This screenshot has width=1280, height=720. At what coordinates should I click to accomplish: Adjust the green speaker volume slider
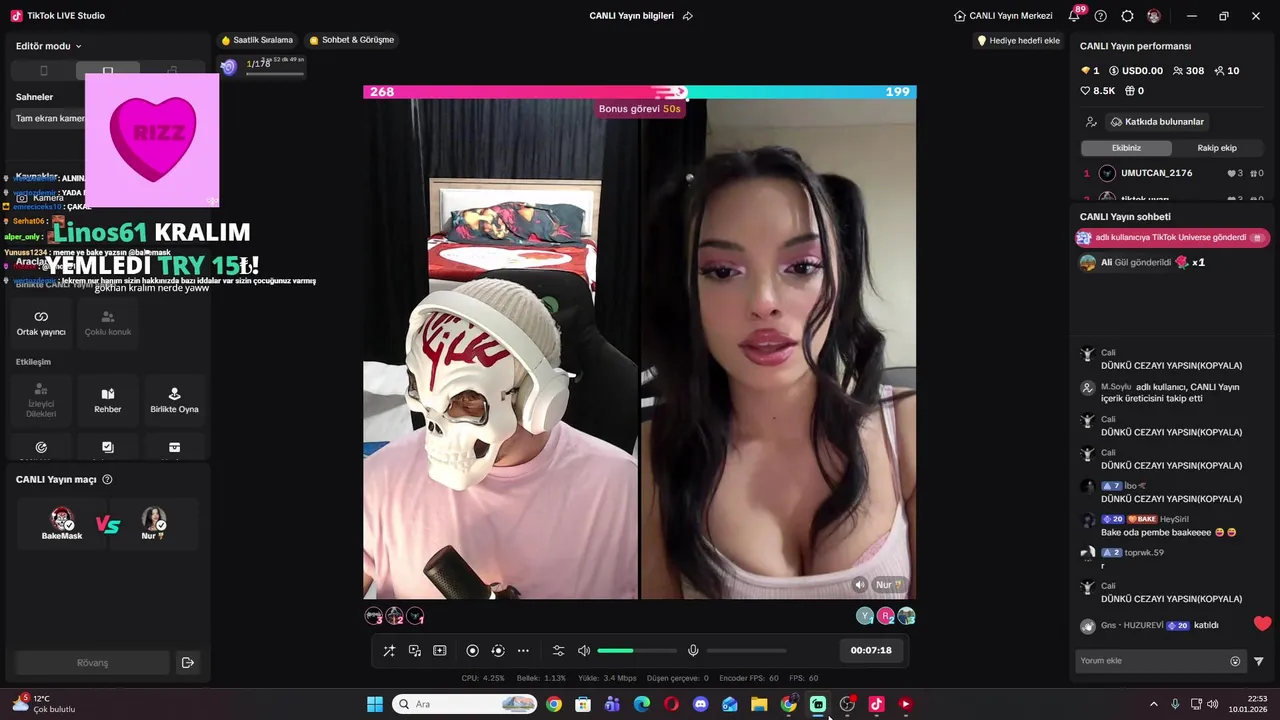tap(637, 651)
